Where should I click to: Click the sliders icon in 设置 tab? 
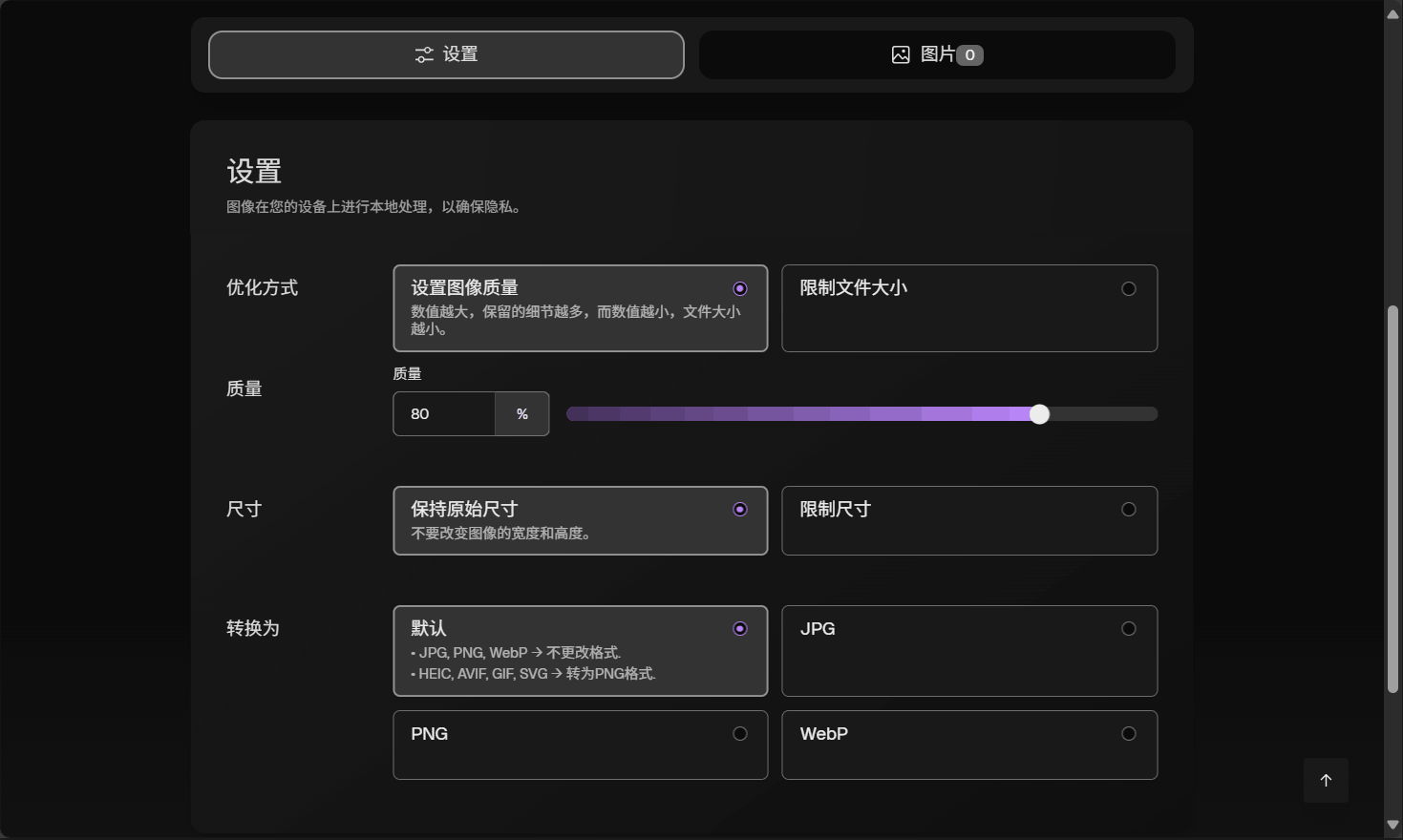pos(424,55)
